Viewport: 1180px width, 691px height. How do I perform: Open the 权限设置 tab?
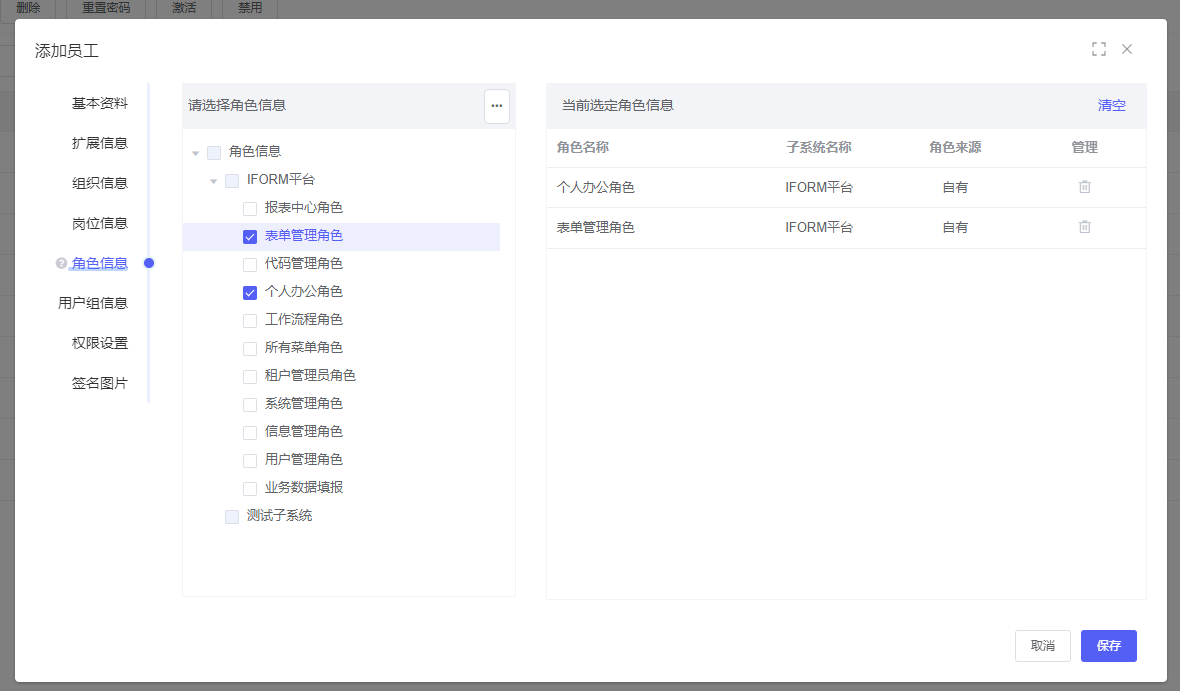click(100, 343)
